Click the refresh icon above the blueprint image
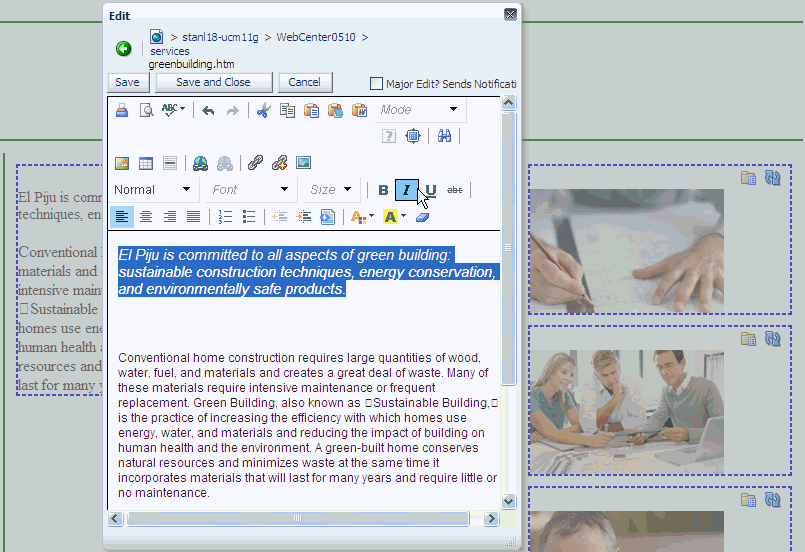 [773, 178]
